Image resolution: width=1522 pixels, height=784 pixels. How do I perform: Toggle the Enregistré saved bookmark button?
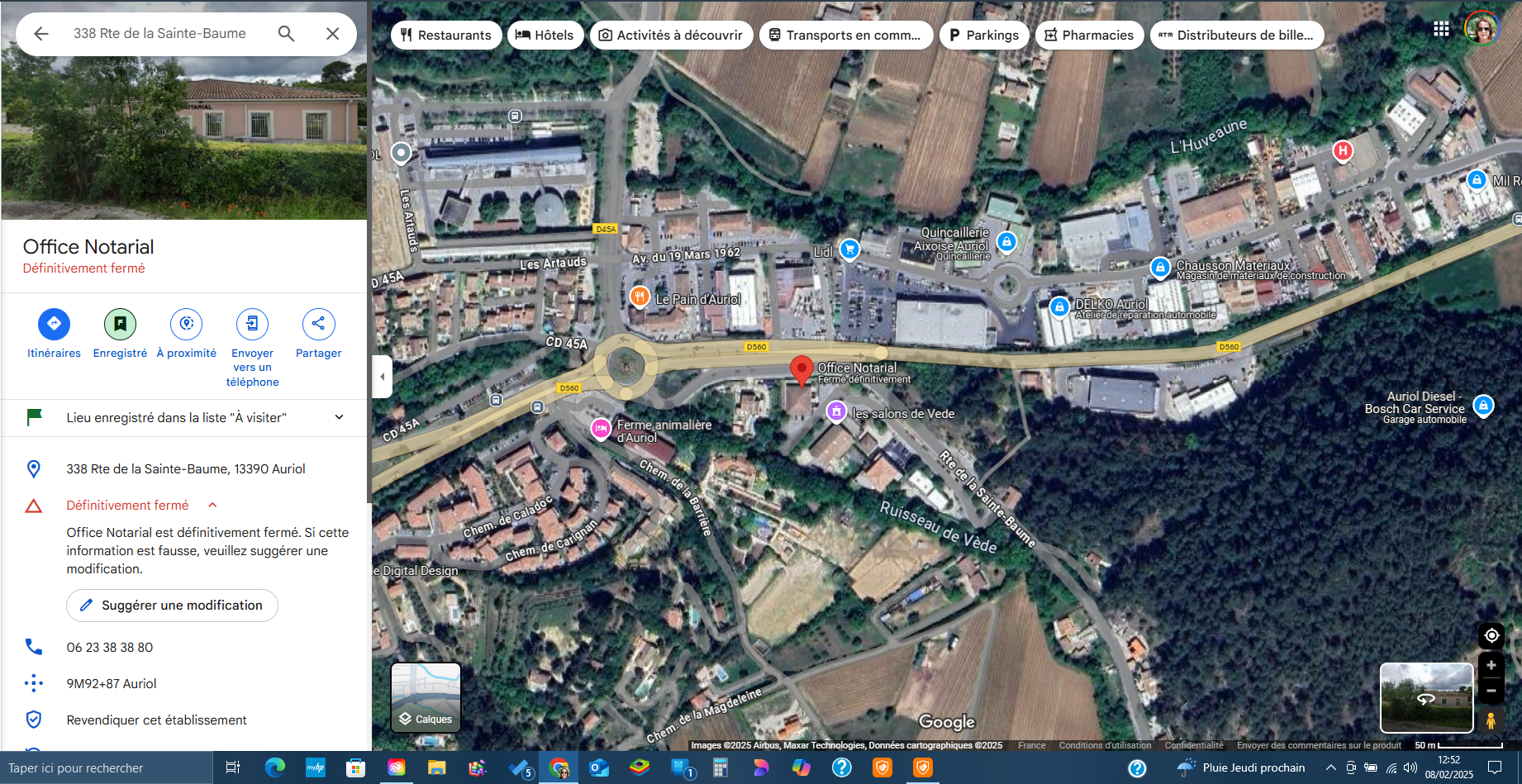tap(120, 324)
